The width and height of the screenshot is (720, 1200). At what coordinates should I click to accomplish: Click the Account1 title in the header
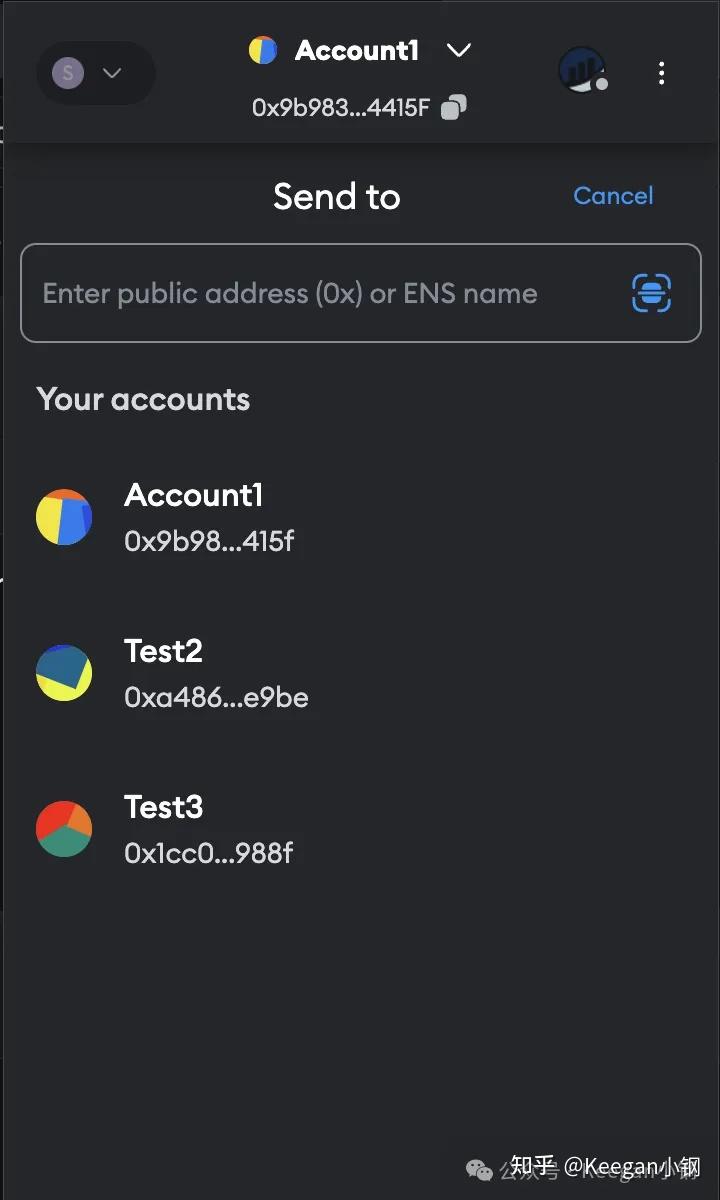pyautogui.click(x=357, y=50)
